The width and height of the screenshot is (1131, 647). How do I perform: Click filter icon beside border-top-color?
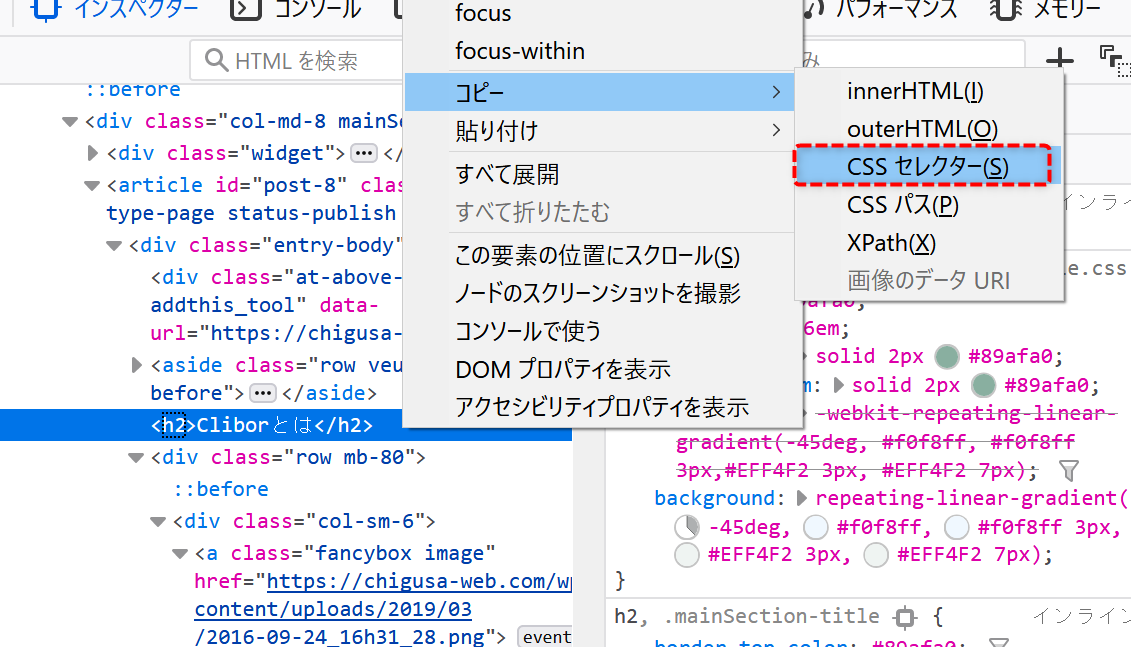[998, 642]
